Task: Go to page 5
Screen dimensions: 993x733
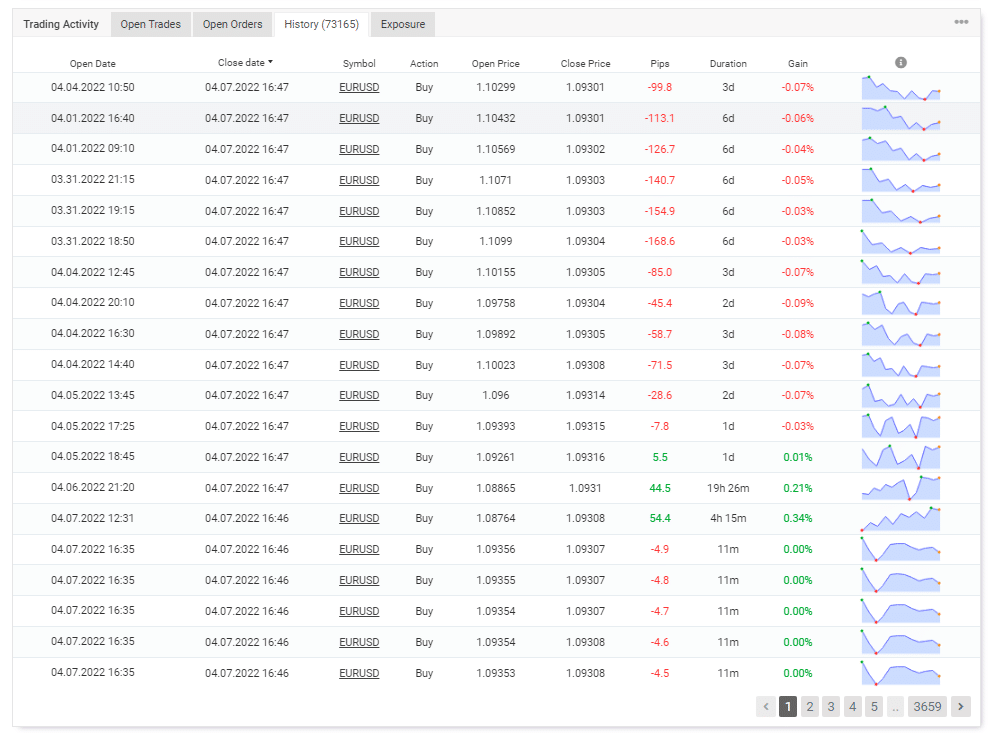Action: coord(873,706)
